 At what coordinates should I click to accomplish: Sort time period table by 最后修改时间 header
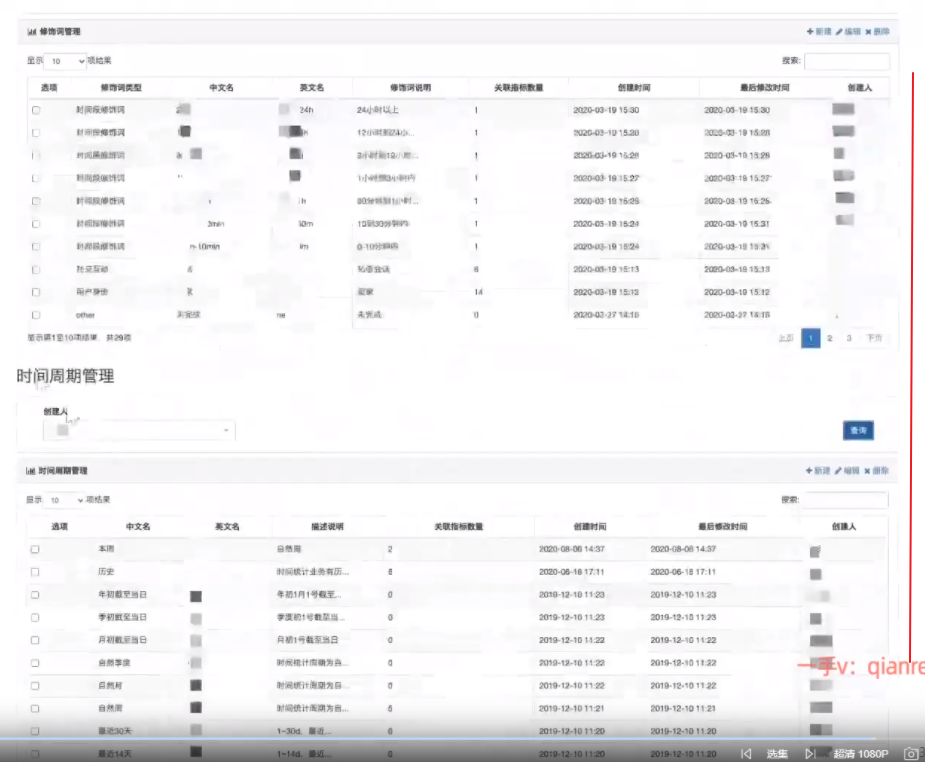click(723, 527)
